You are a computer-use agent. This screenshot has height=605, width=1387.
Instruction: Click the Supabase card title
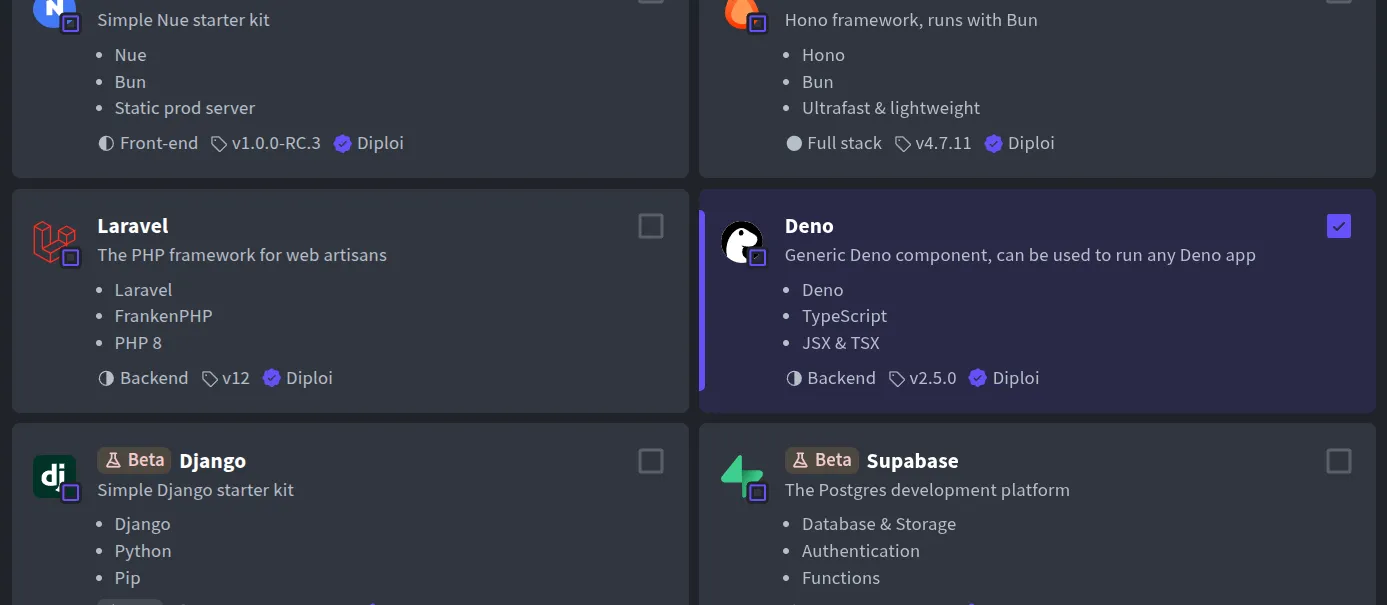pos(912,461)
